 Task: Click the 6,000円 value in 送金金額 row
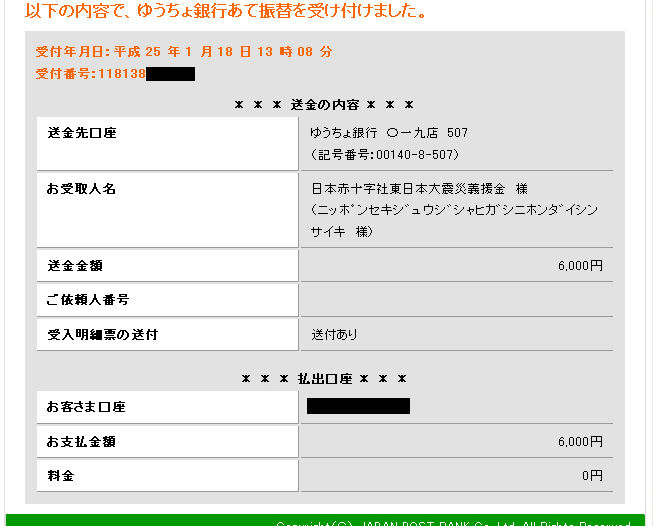coord(580,266)
